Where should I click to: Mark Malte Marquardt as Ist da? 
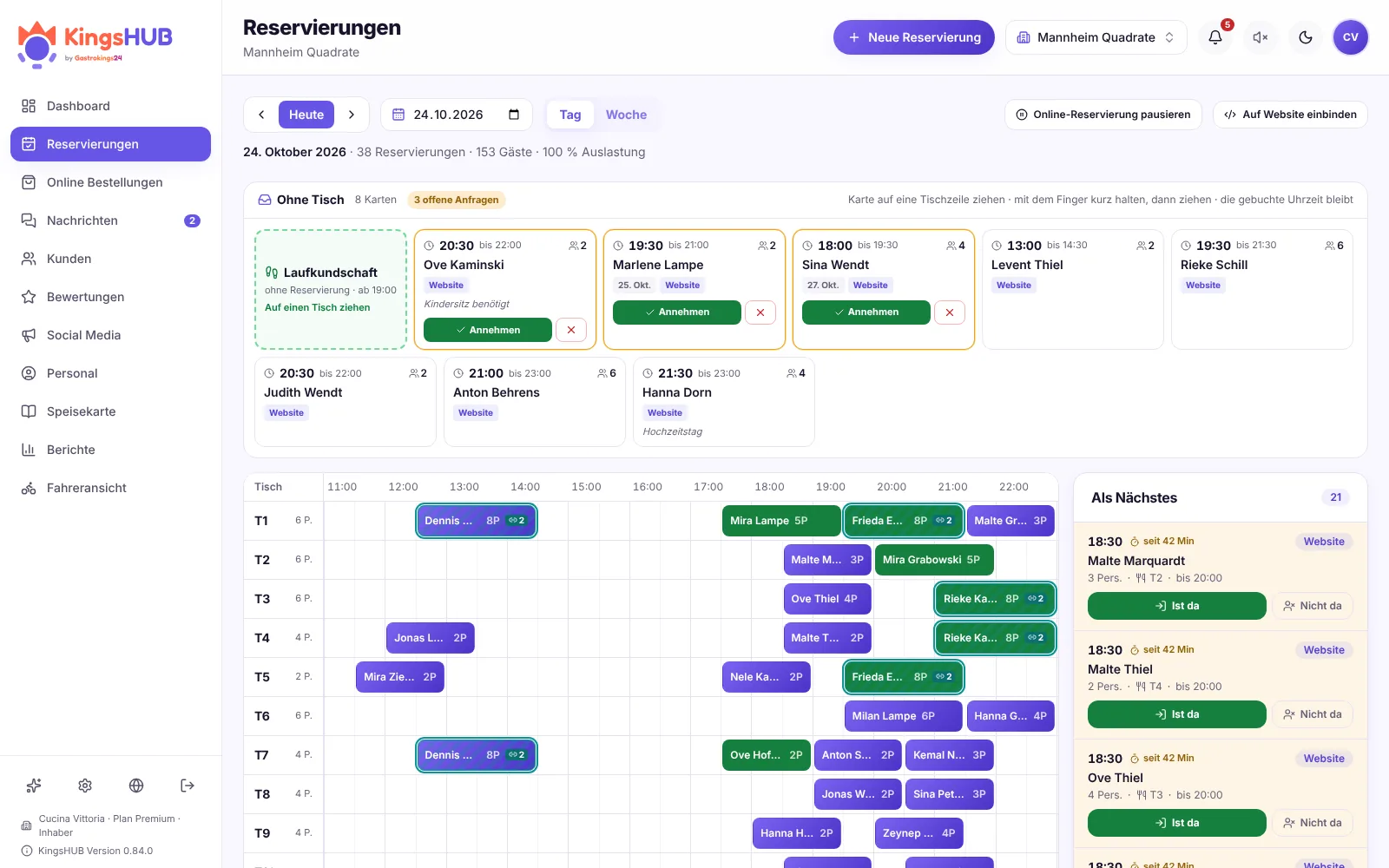1177,606
